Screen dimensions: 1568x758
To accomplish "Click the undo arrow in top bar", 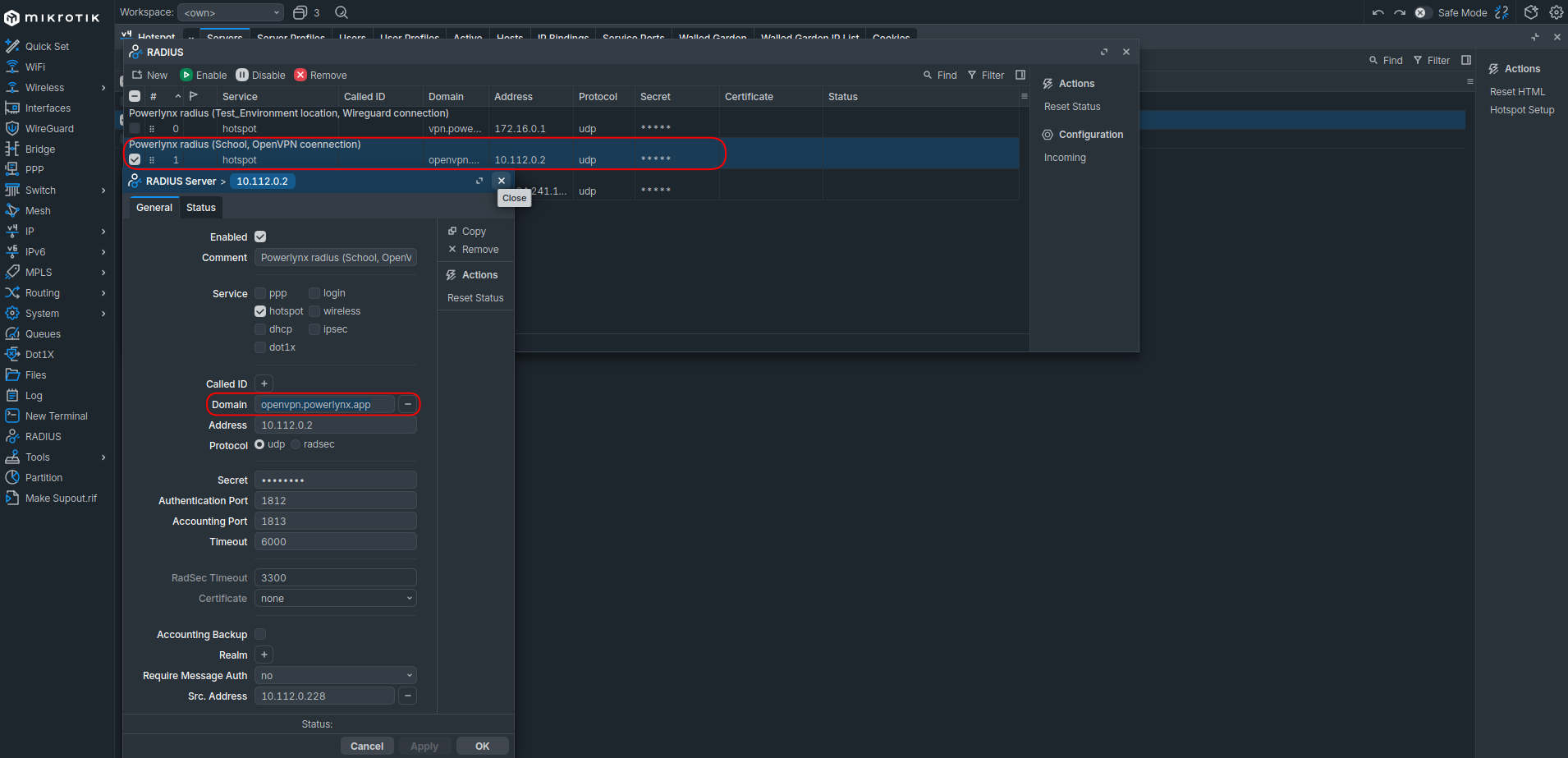I will tap(1378, 12).
